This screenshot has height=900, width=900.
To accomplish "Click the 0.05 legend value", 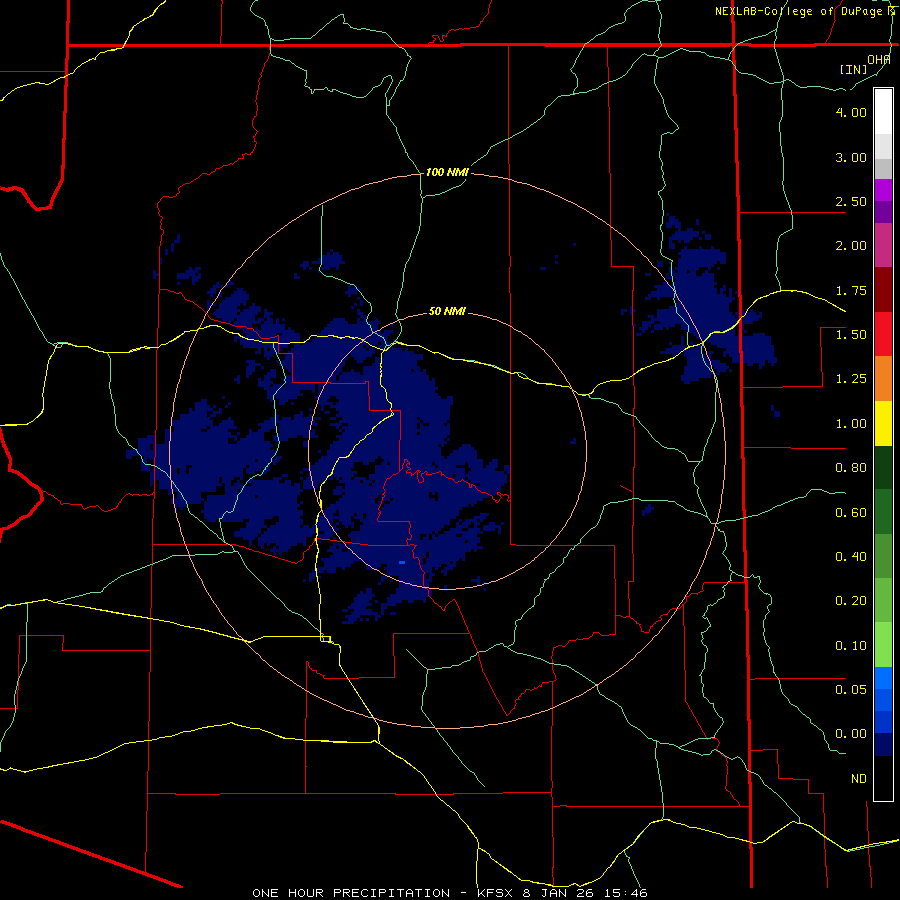I will 851,689.
